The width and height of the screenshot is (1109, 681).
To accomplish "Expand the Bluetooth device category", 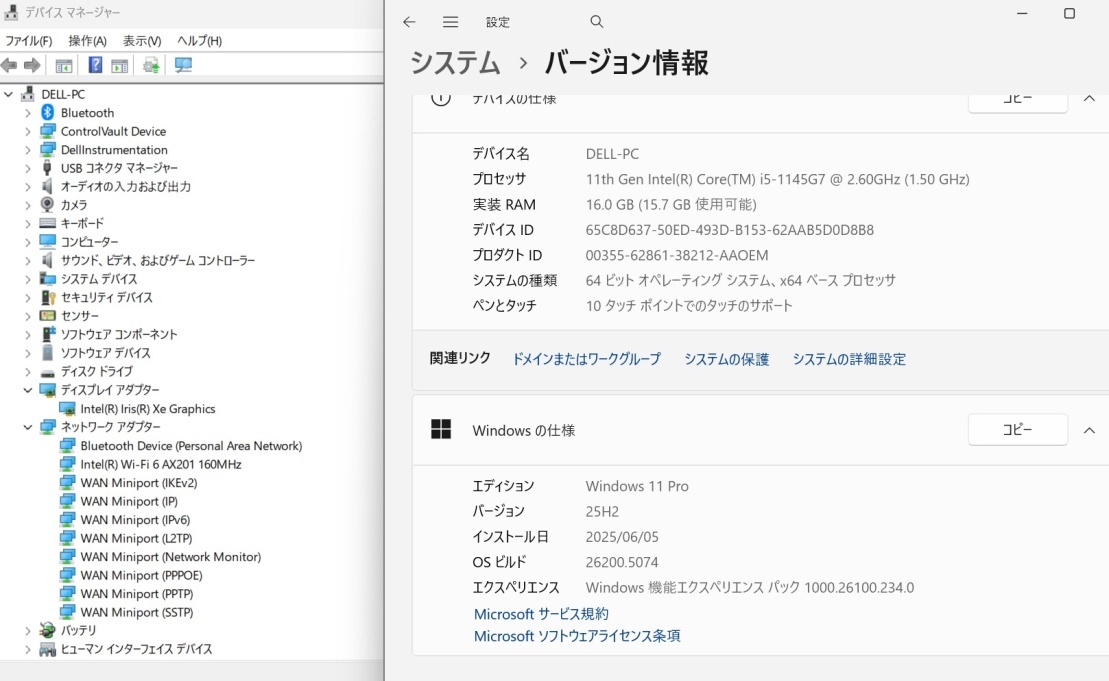I will pos(28,112).
